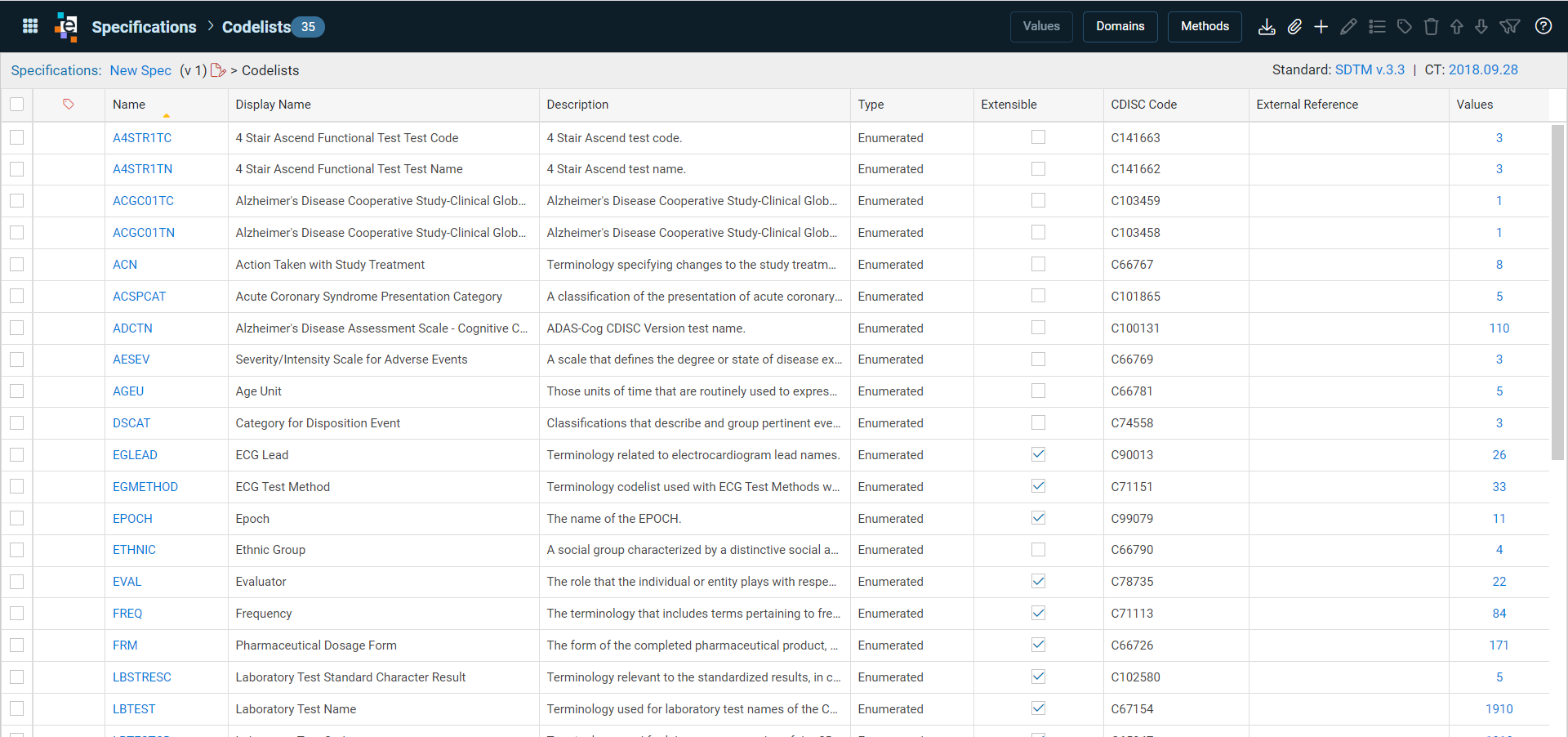Image resolution: width=1568 pixels, height=737 pixels.
Task: Select the ACN row checkbox
Action: point(16,264)
